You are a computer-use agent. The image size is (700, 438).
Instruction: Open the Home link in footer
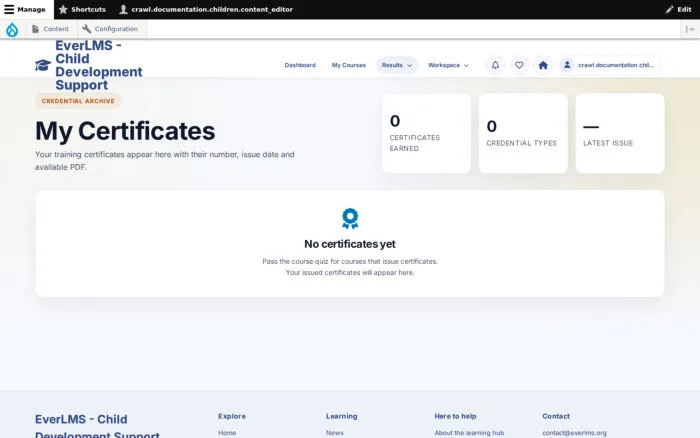click(227, 433)
